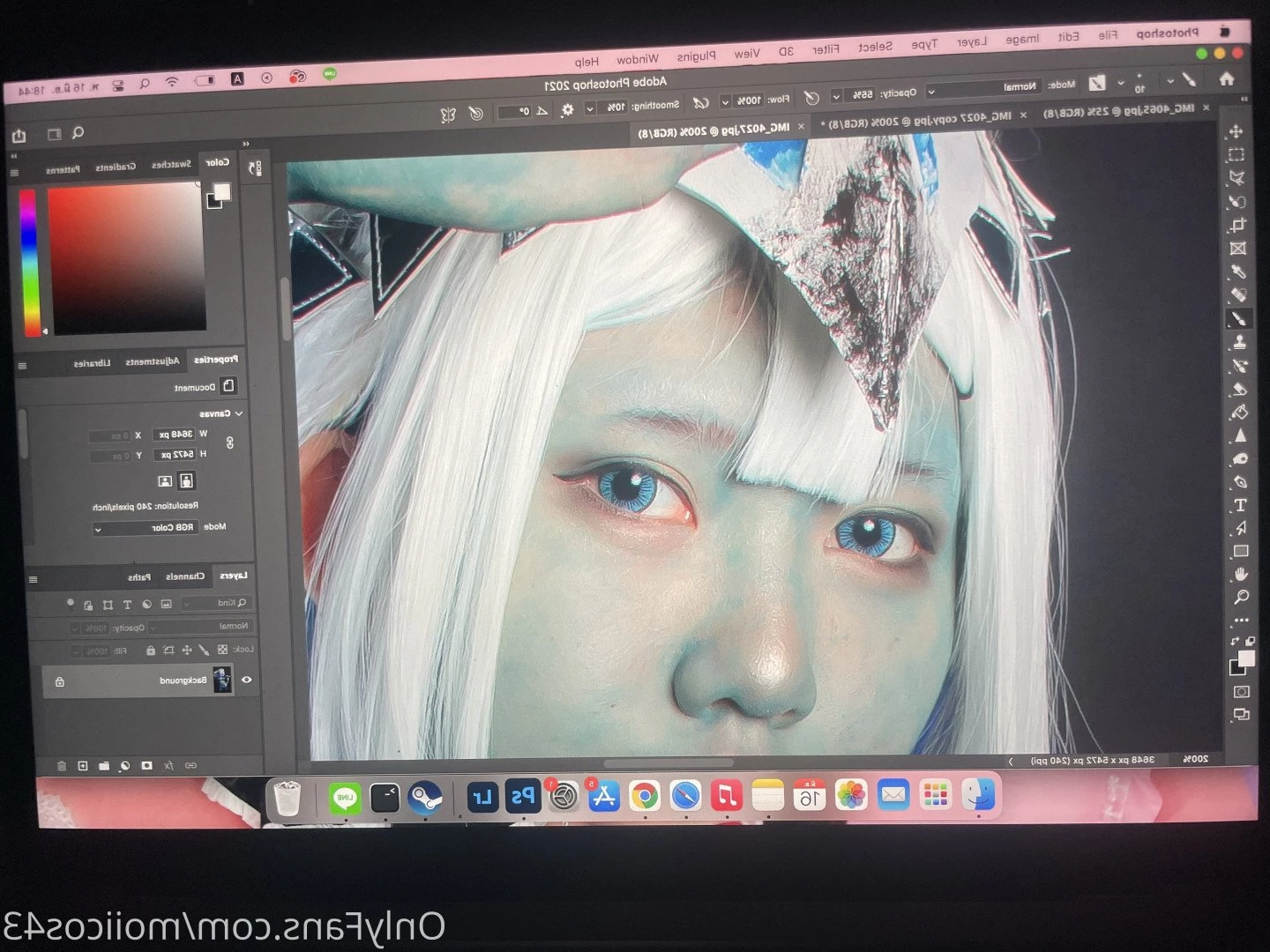Image resolution: width=1270 pixels, height=952 pixels.
Task: Switch to the Swatches tab
Action: [x=171, y=165]
